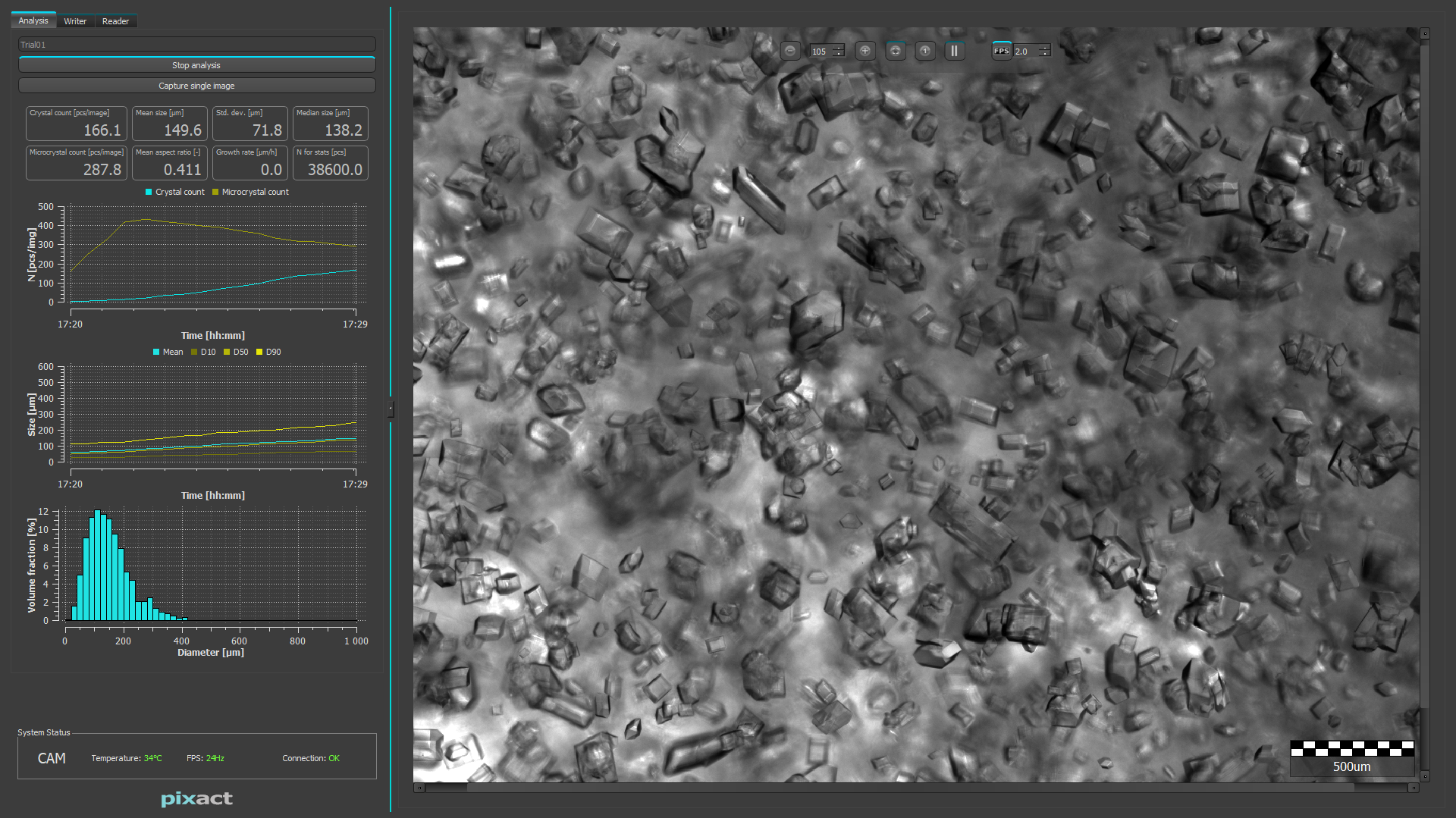Click the zoom in plus icon
Image resolution: width=1456 pixels, height=818 pixels.
pos(864,51)
